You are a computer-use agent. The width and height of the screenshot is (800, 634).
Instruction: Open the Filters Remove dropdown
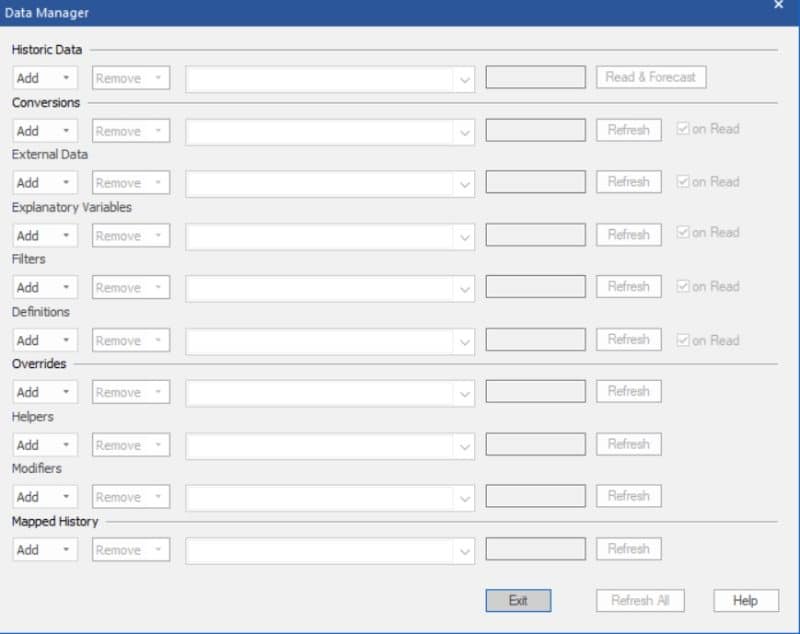pyautogui.click(x=130, y=287)
